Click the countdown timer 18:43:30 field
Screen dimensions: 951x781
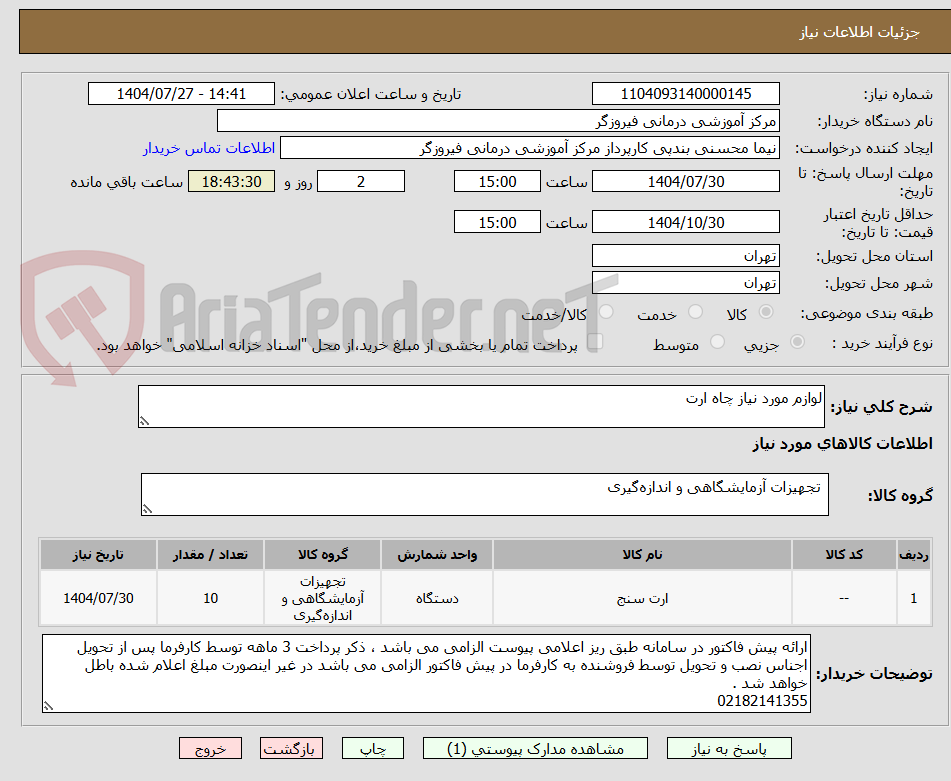pyautogui.click(x=231, y=181)
